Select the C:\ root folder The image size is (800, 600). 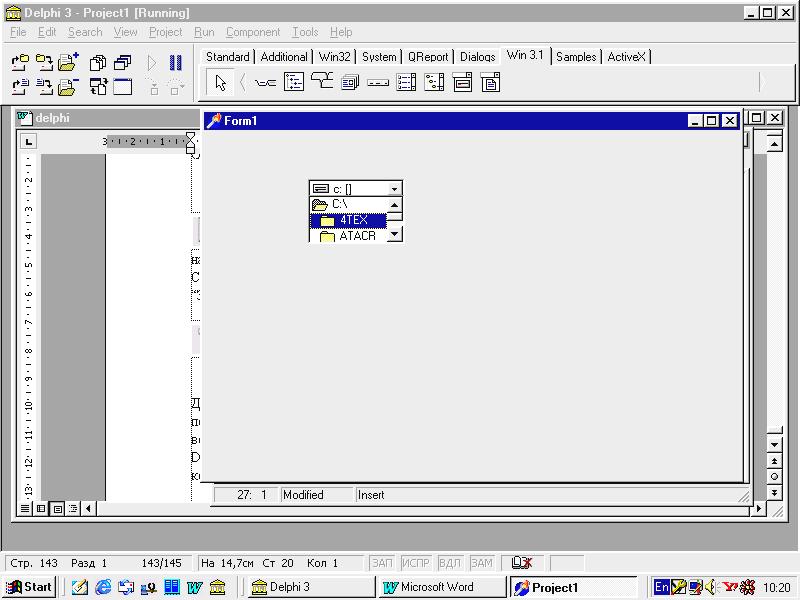[348, 205]
